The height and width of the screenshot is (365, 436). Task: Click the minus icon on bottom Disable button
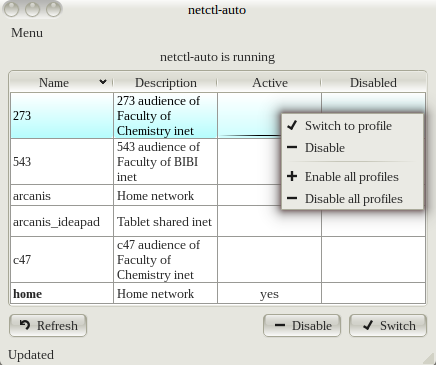pos(280,325)
